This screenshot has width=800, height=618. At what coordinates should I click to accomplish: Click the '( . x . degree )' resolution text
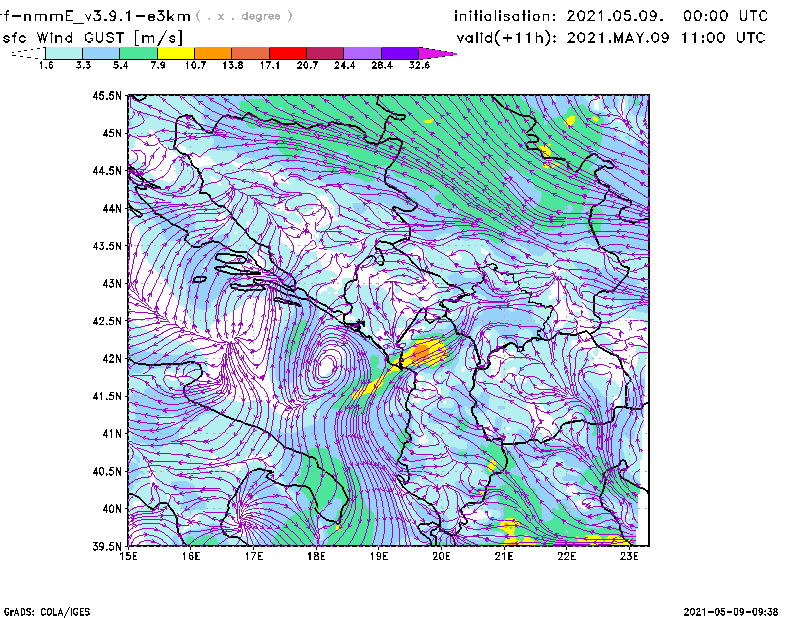click(244, 16)
